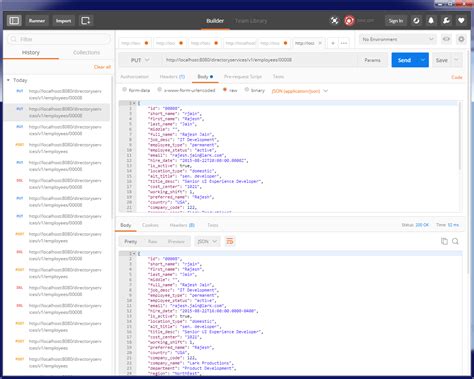
Task: Open the request Body tab
Action: tap(205, 77)
